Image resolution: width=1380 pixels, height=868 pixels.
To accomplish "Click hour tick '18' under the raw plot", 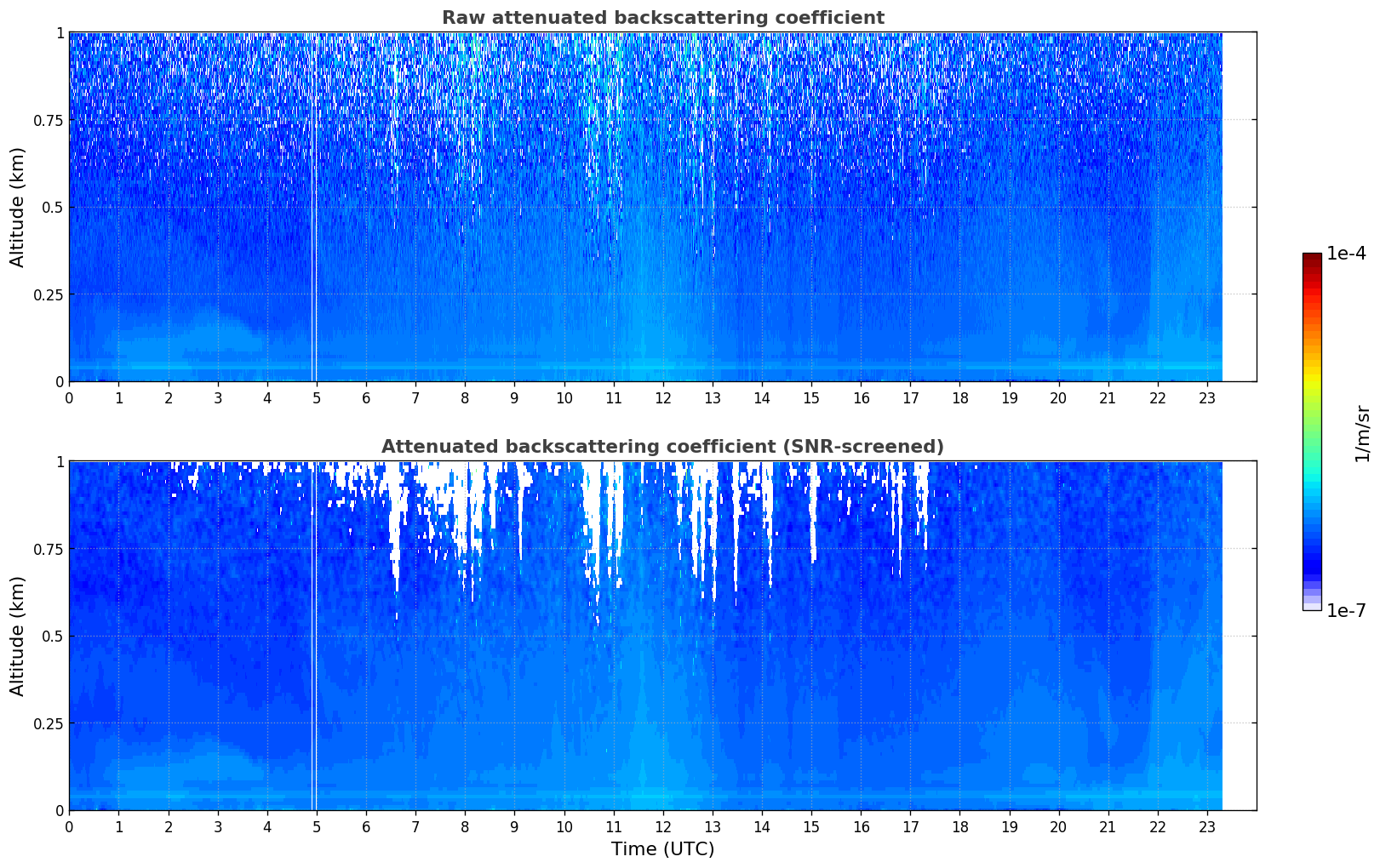I will [959, 397].
